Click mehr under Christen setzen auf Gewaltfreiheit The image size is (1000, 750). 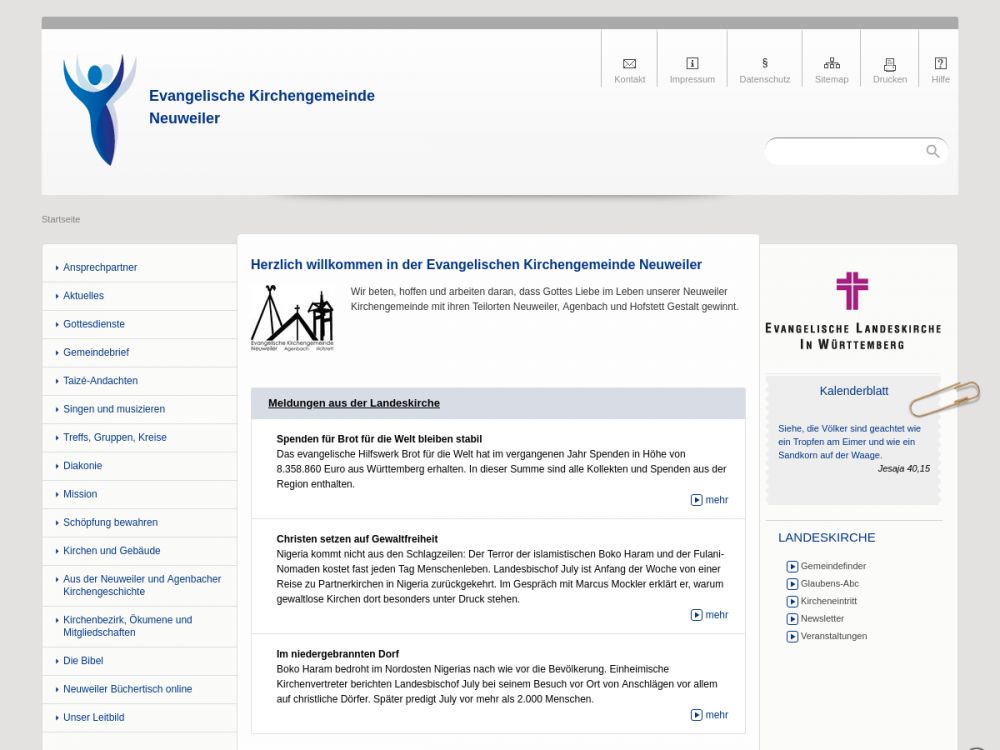click(710, 615)
